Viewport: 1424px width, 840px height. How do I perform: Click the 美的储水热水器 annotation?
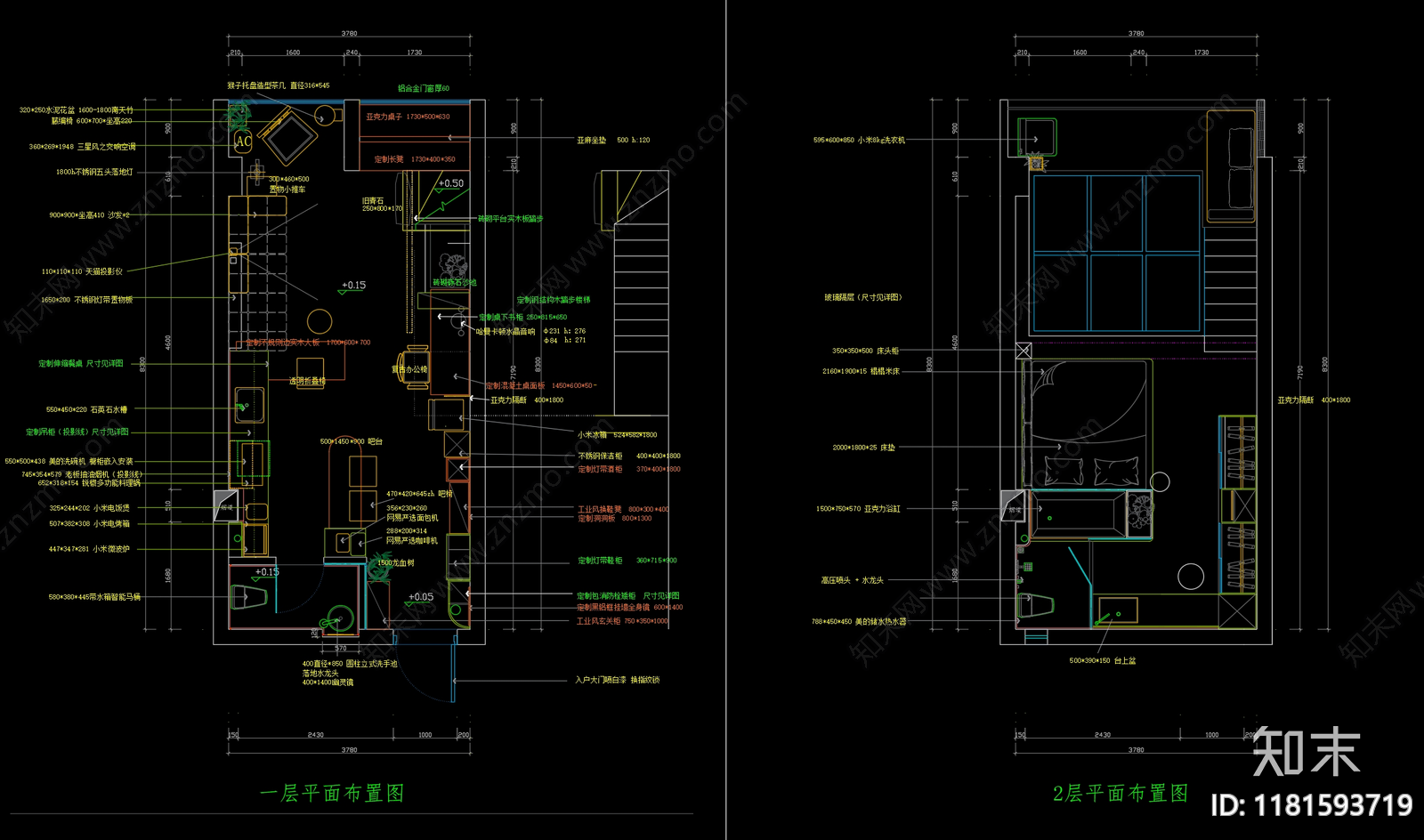[x=859, y=622]
